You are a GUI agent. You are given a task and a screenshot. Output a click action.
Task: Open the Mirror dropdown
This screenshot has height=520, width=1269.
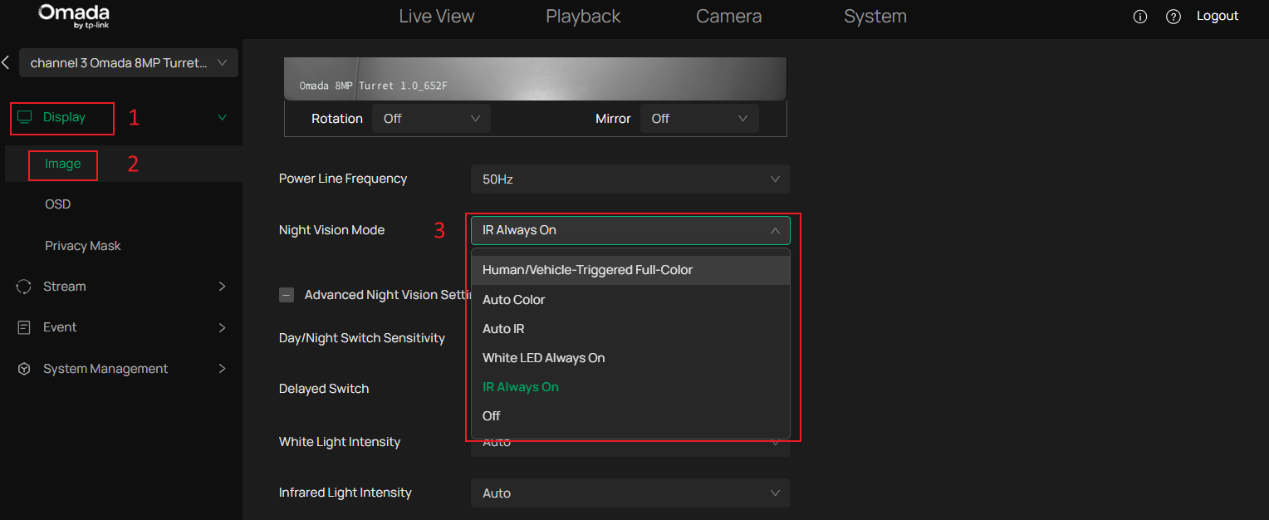pos(699,119)
